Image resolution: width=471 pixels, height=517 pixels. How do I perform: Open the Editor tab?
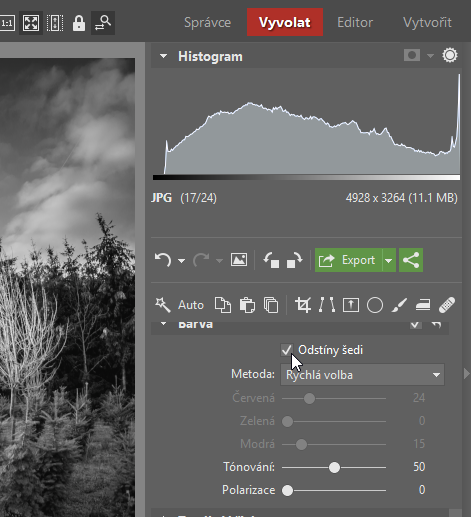click(355, 23)
